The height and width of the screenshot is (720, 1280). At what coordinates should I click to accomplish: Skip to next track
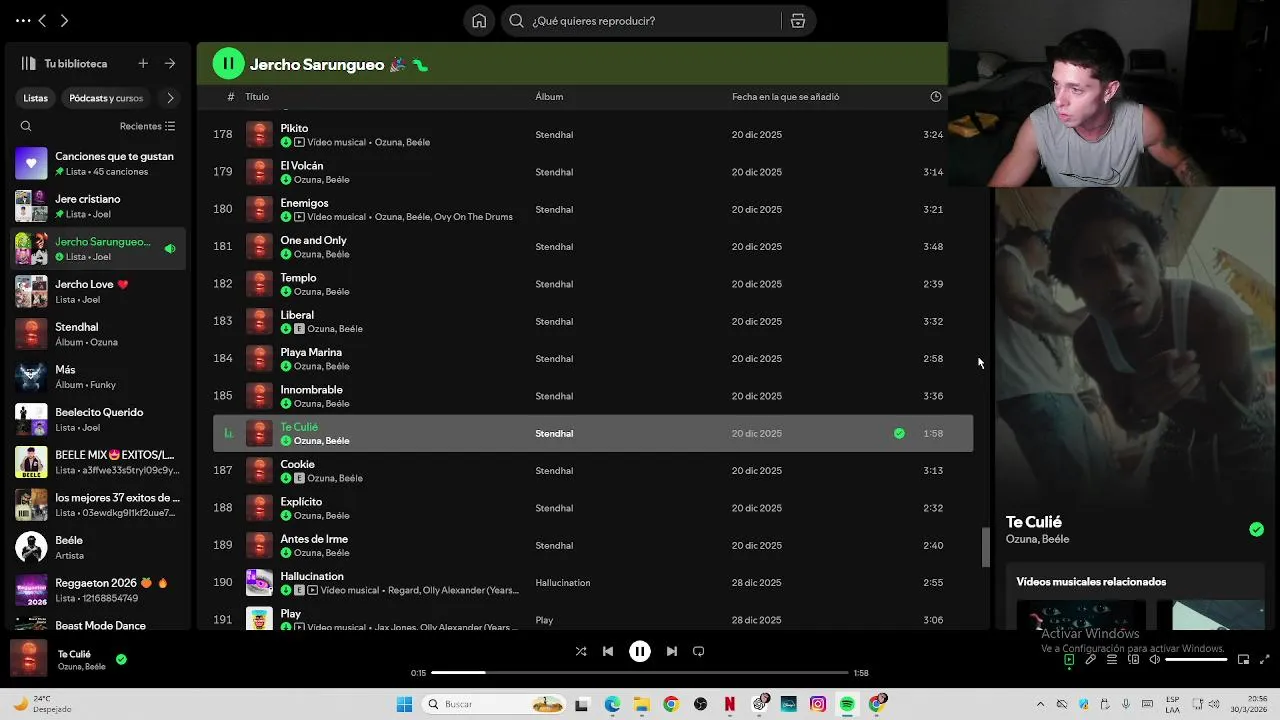coord(672,651)
